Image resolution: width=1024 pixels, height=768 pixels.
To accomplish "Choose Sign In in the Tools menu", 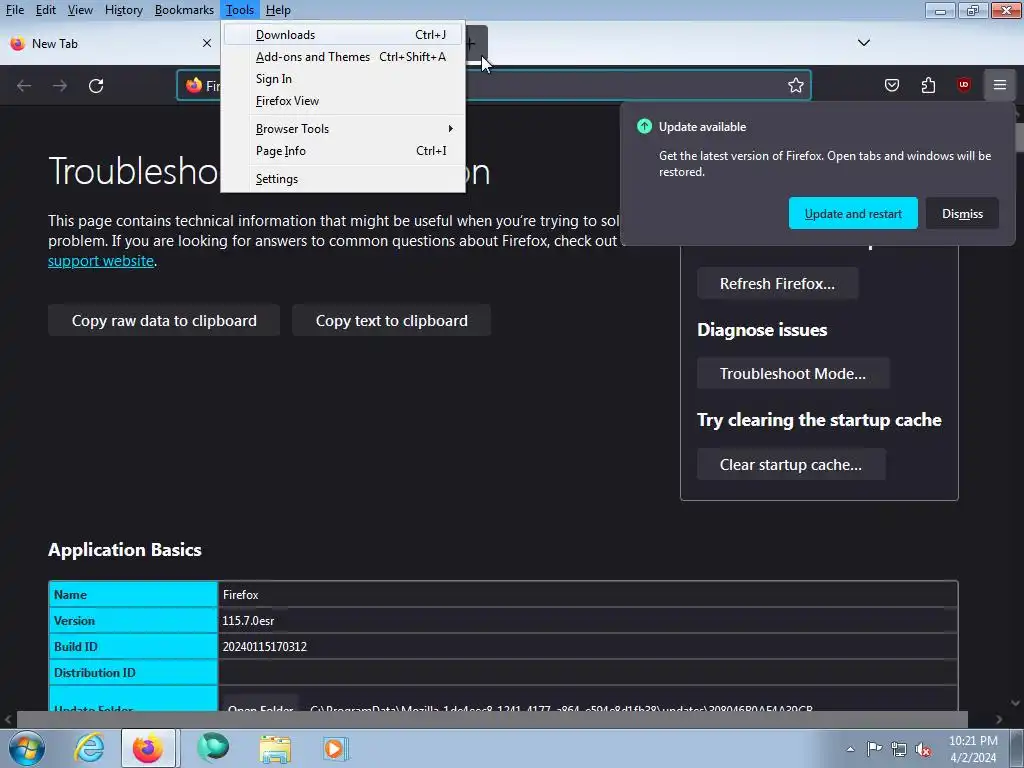I will (343, 78).
